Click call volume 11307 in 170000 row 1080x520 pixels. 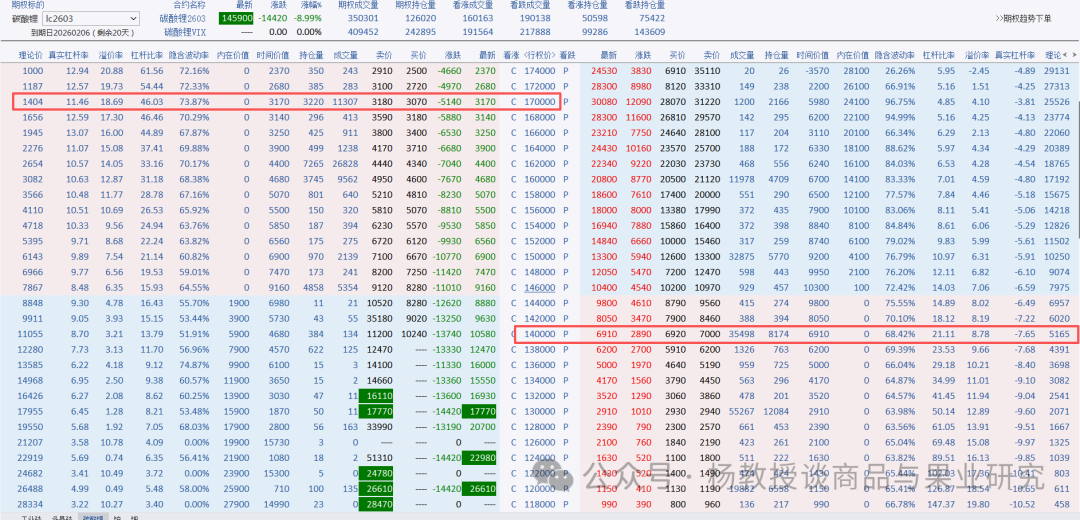pyautogui.click(x=346, y=101)
